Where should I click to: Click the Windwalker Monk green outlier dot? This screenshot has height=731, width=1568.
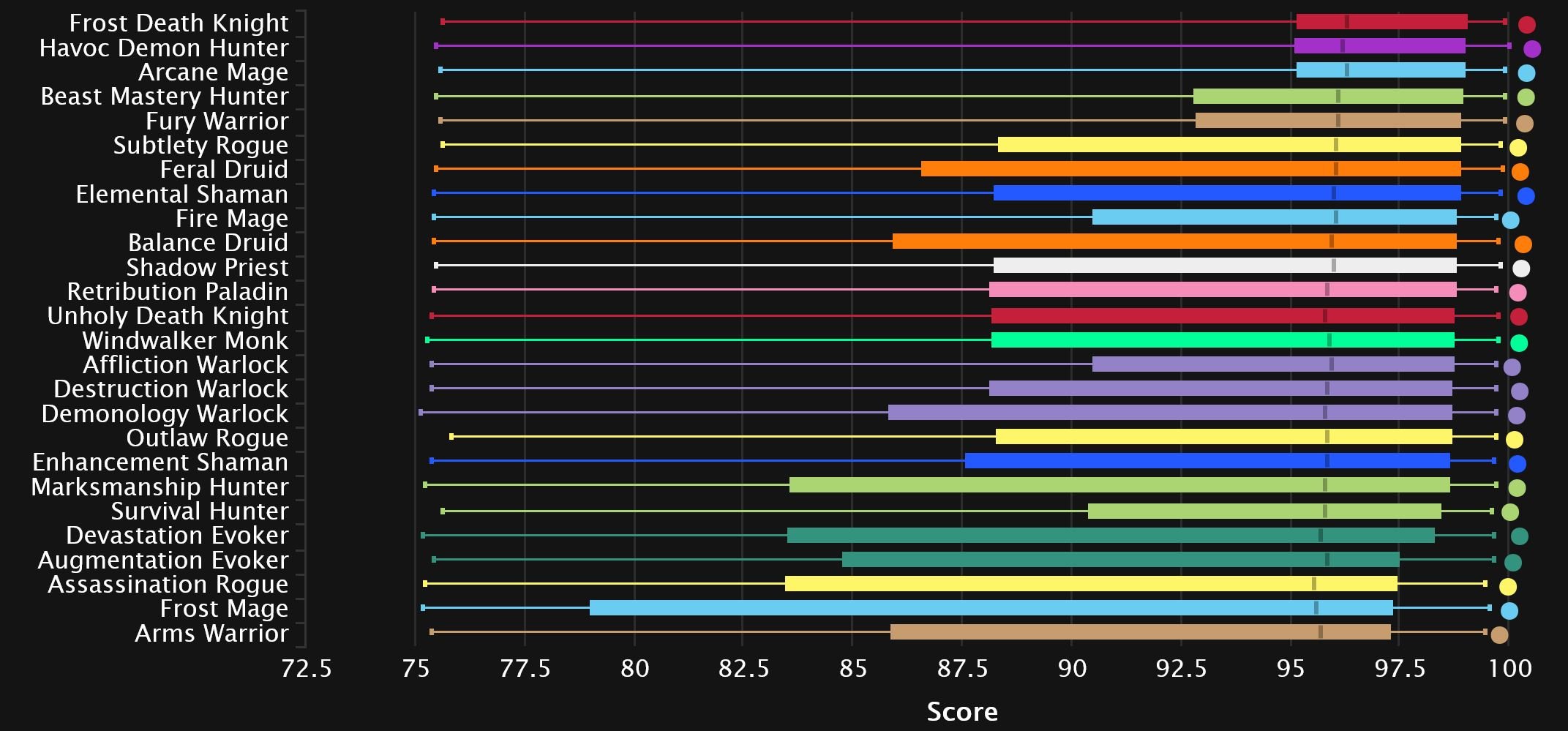[x=1519, y=342]
